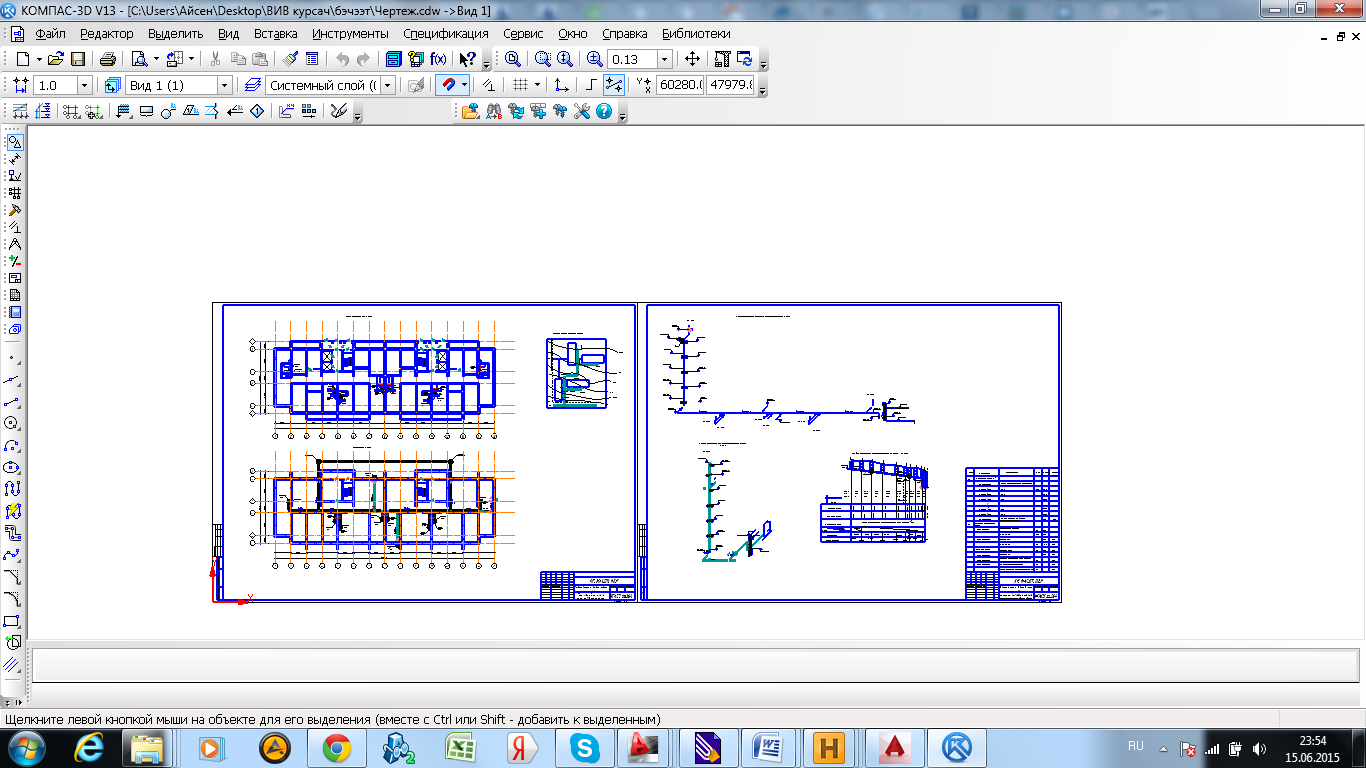Image resolution: width=1366 pixels, height=768 pixels.
Task: Open Microsoft Word from the taskbar
Action: tap(769, 748)
